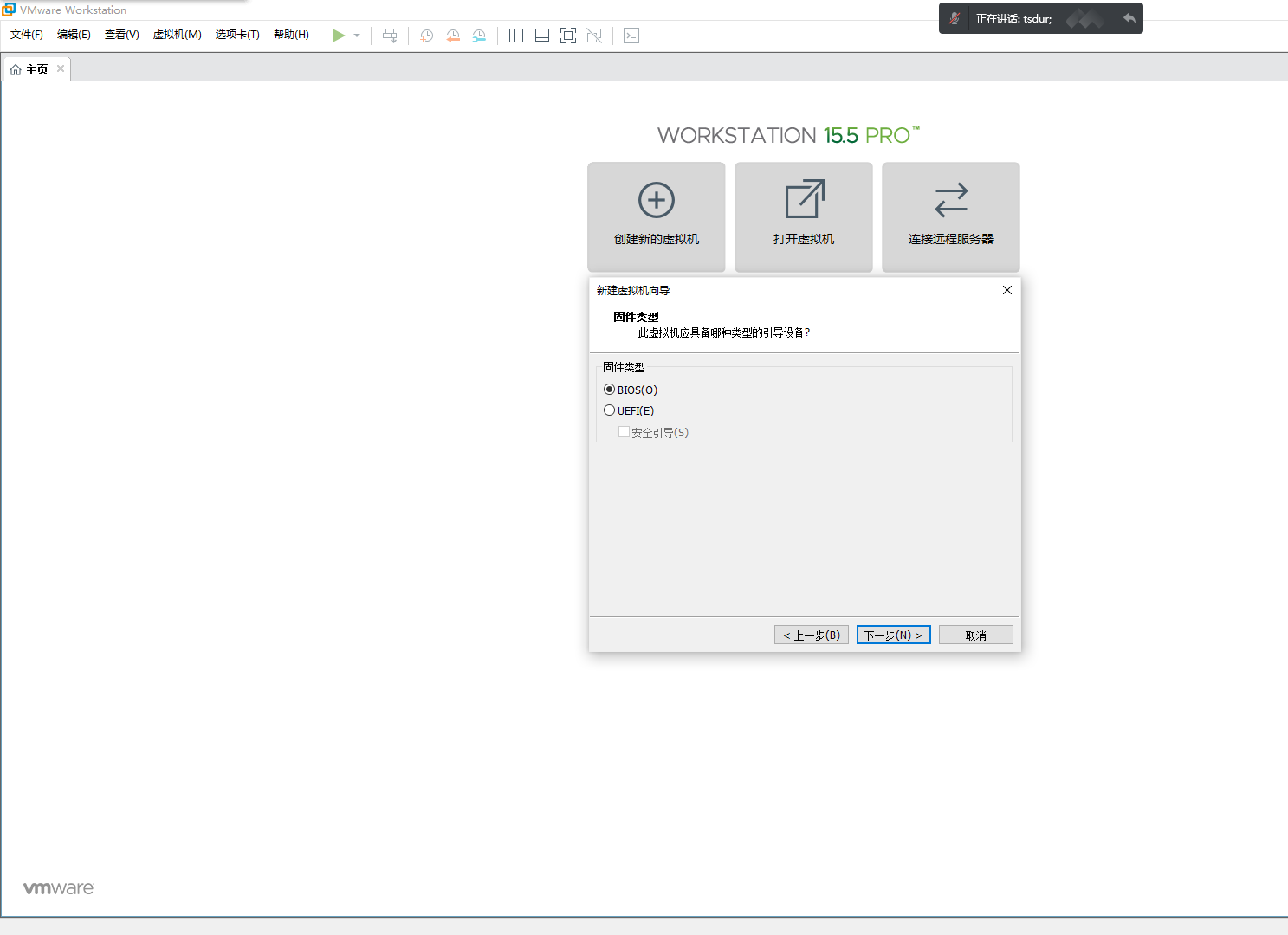This screenshot has width=1288, height=935.
Task: Open the 虚拟机(M) menu
Action: tap(177, 35)
